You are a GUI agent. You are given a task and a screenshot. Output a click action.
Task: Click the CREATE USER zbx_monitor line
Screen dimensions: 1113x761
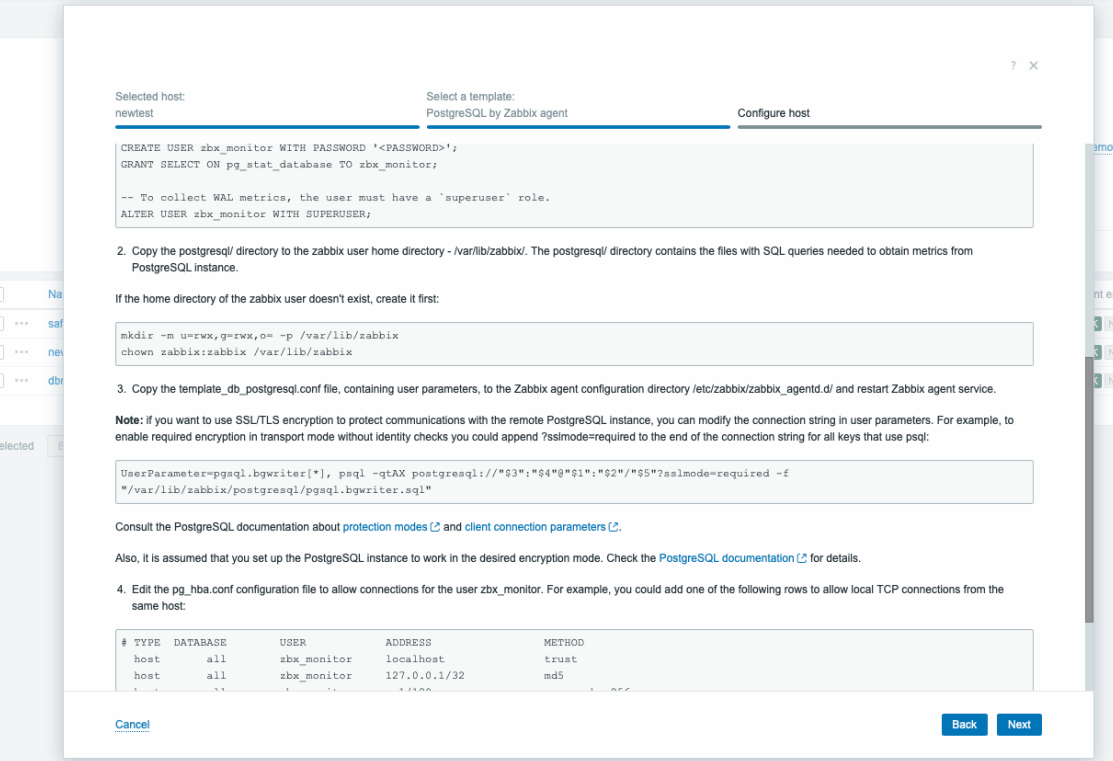[289, 148]
